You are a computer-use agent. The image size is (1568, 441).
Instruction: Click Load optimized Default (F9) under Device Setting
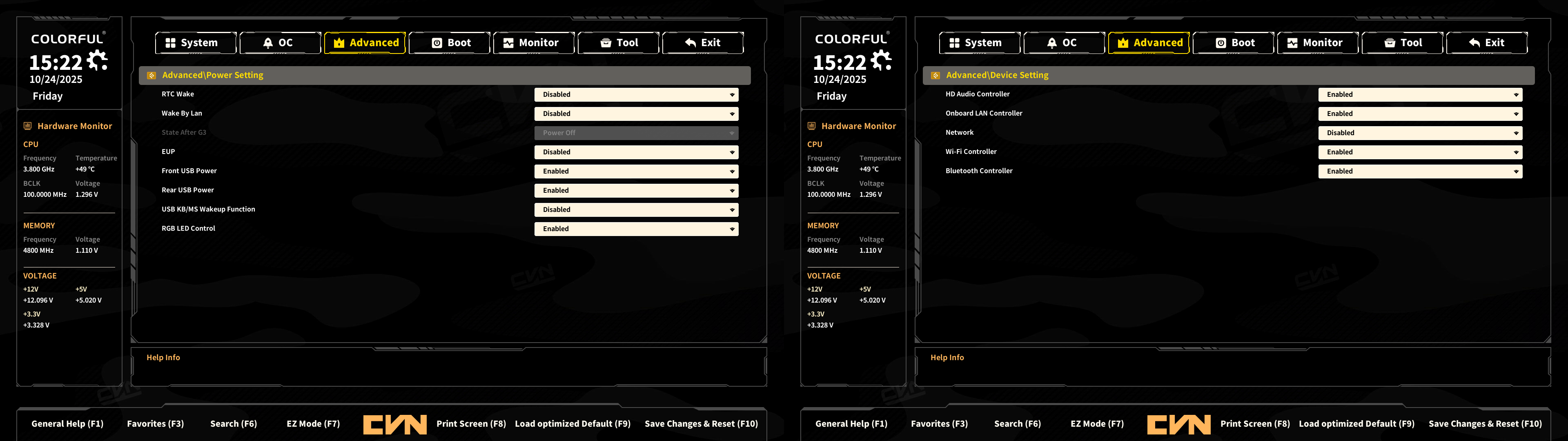[1356, 424]
